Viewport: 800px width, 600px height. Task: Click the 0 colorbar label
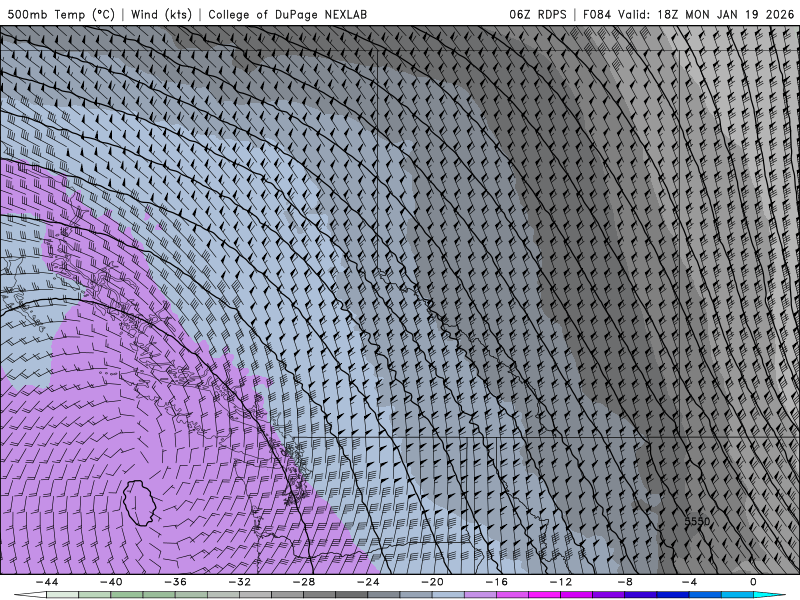tap(753, 582)
